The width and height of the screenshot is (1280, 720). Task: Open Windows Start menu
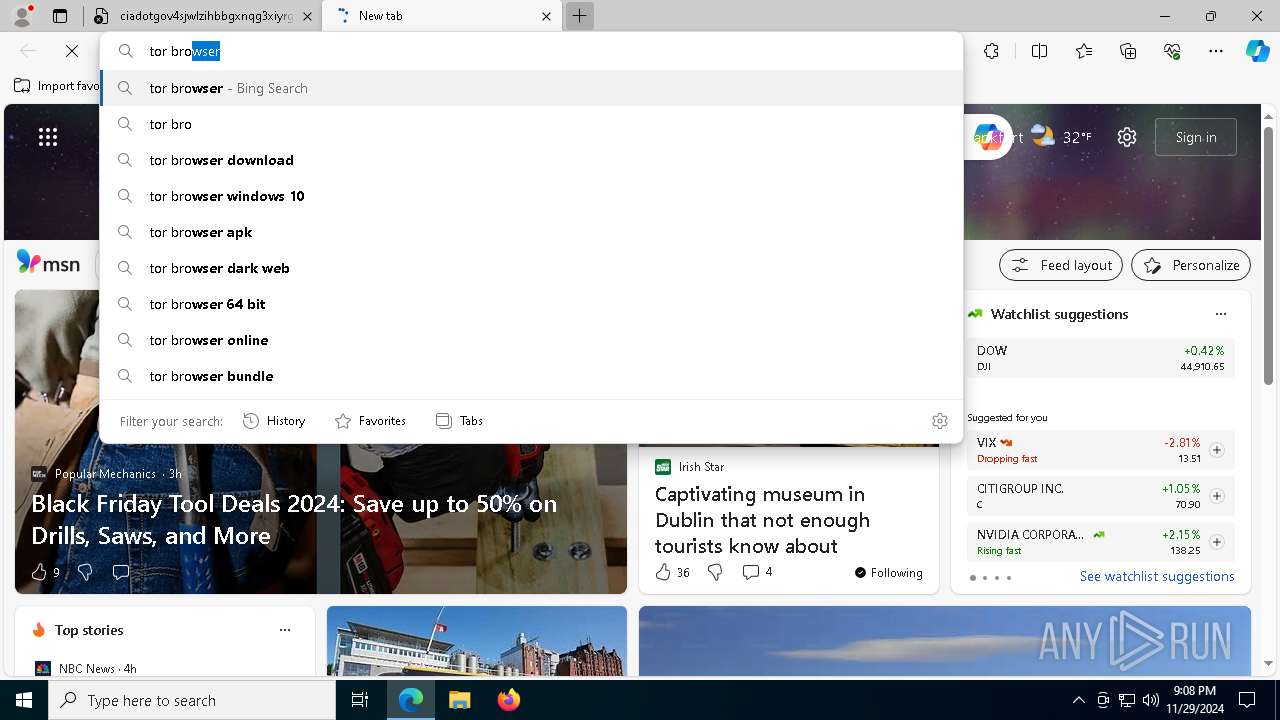[24, 700]
